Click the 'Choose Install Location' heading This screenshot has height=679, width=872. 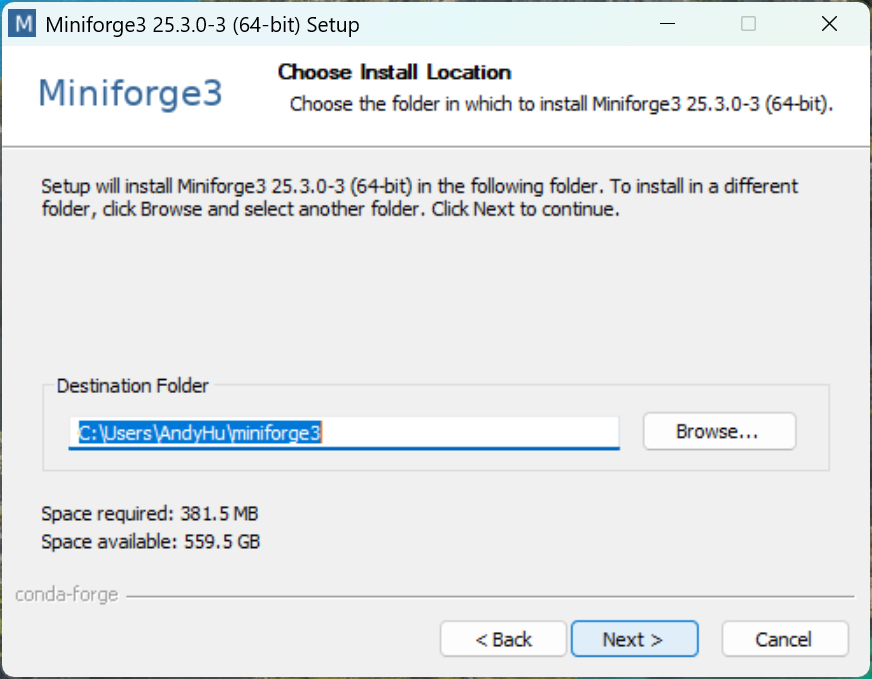click(x=394, y=72)
